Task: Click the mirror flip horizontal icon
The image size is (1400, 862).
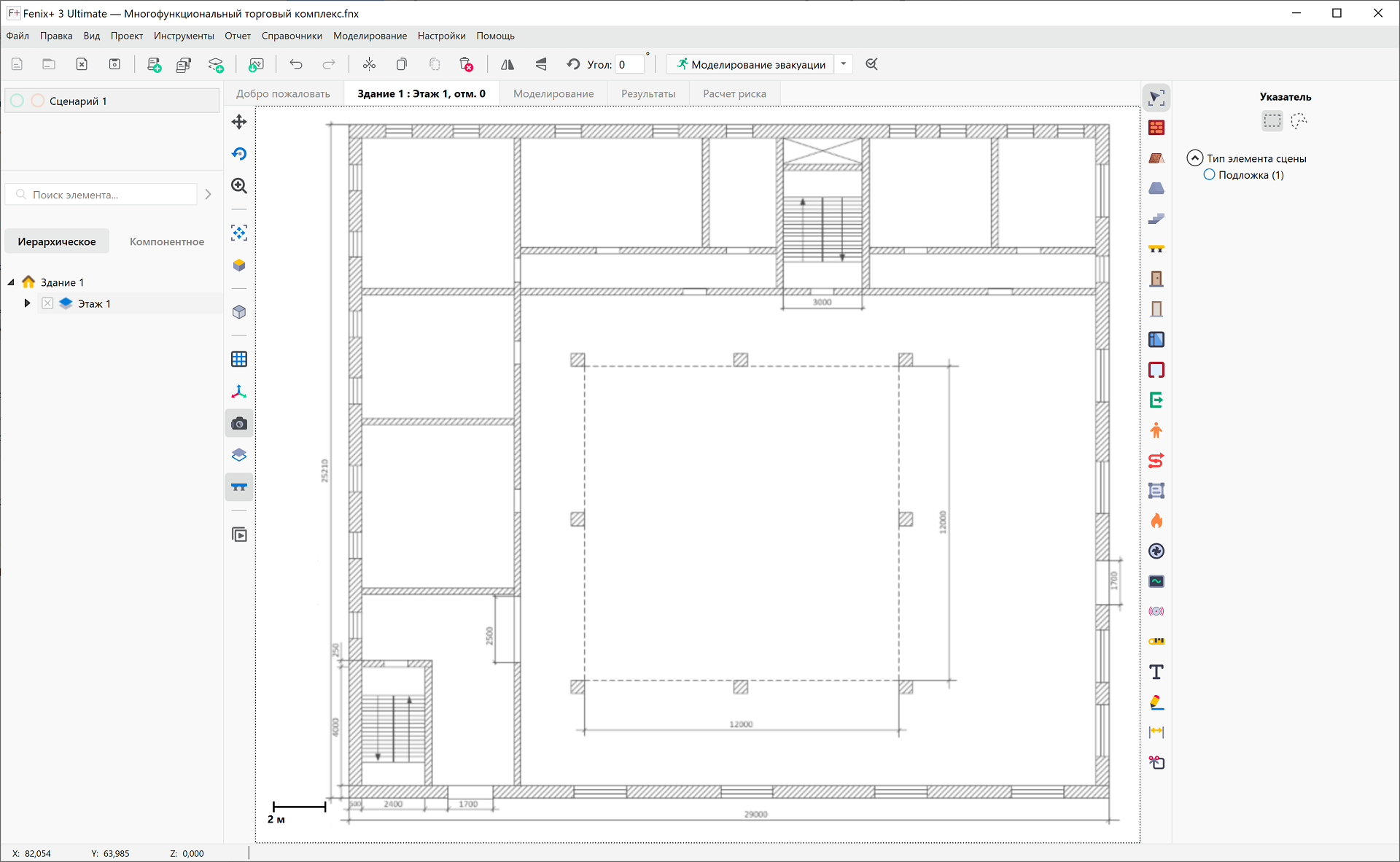Action: (507, 64)
